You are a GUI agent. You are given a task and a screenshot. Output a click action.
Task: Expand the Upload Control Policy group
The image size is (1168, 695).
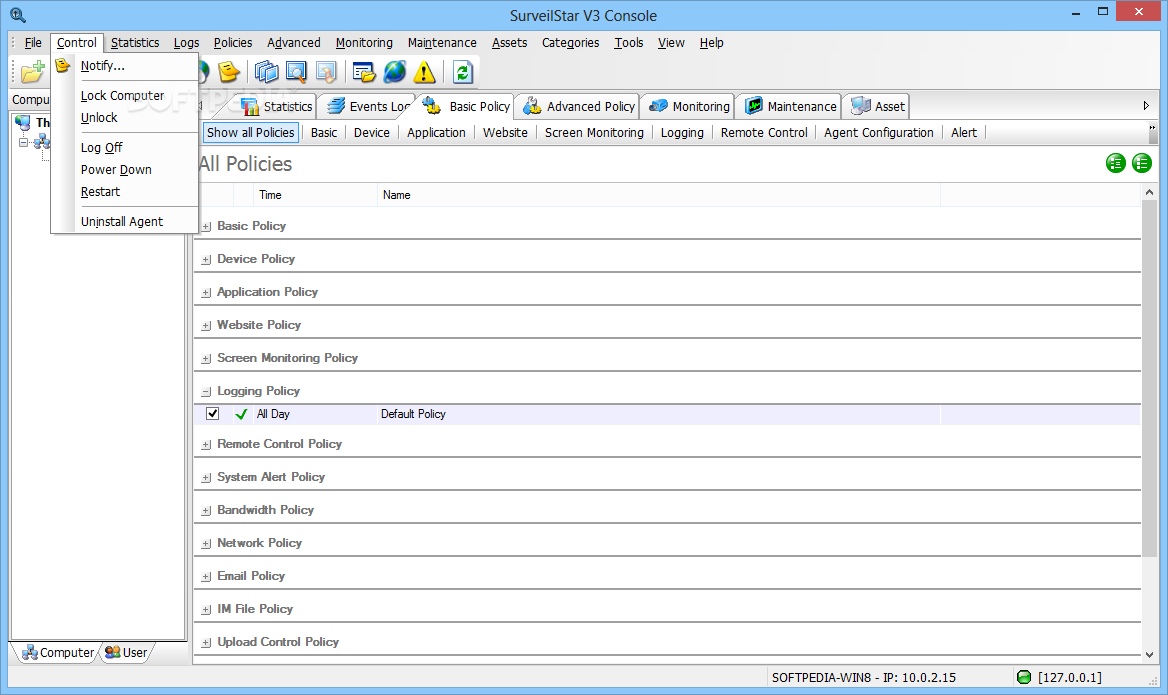(206, 643)
